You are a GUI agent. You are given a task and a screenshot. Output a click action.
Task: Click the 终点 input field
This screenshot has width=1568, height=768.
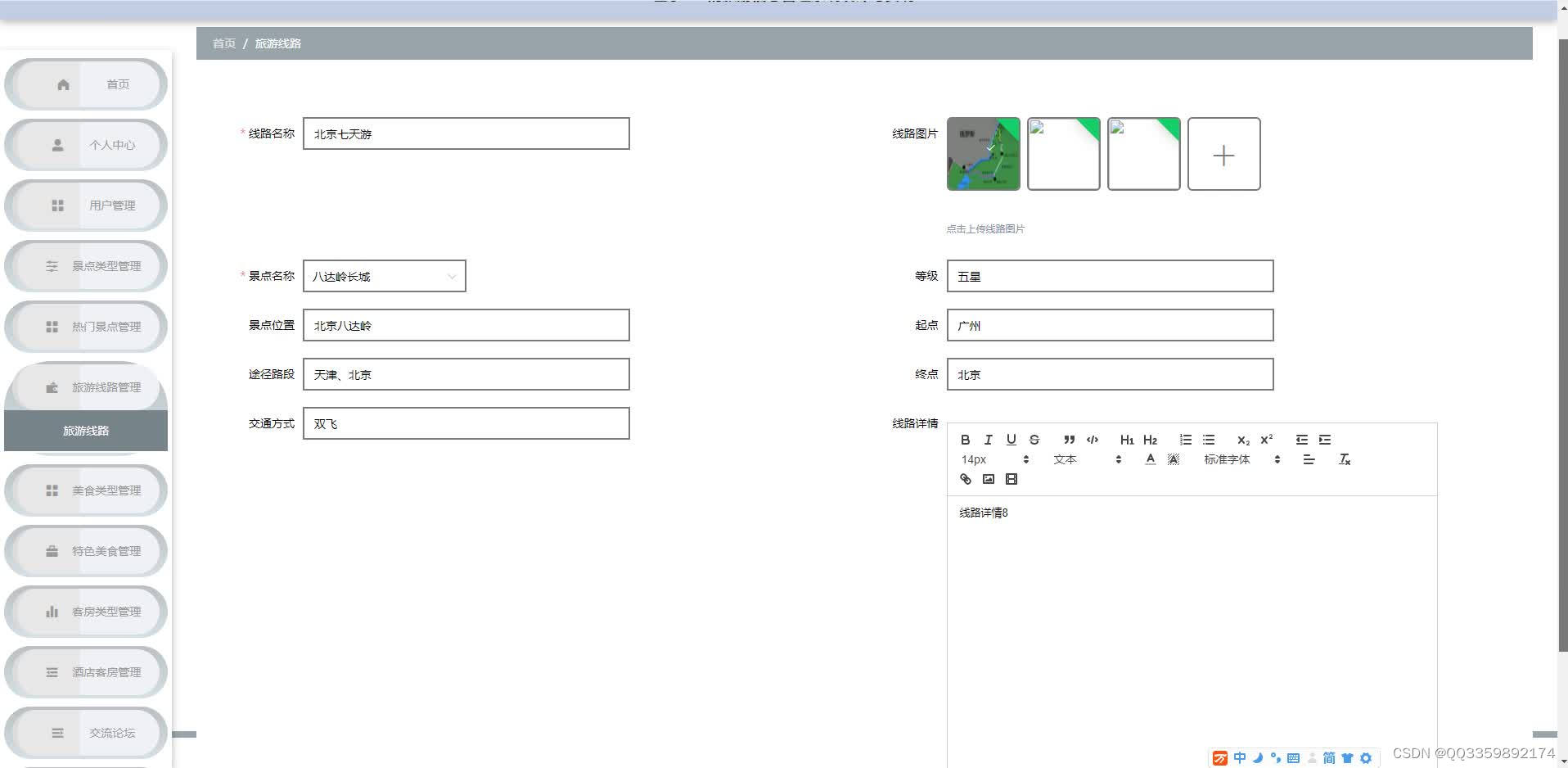pyautogui.click(x=1110, y=374)
